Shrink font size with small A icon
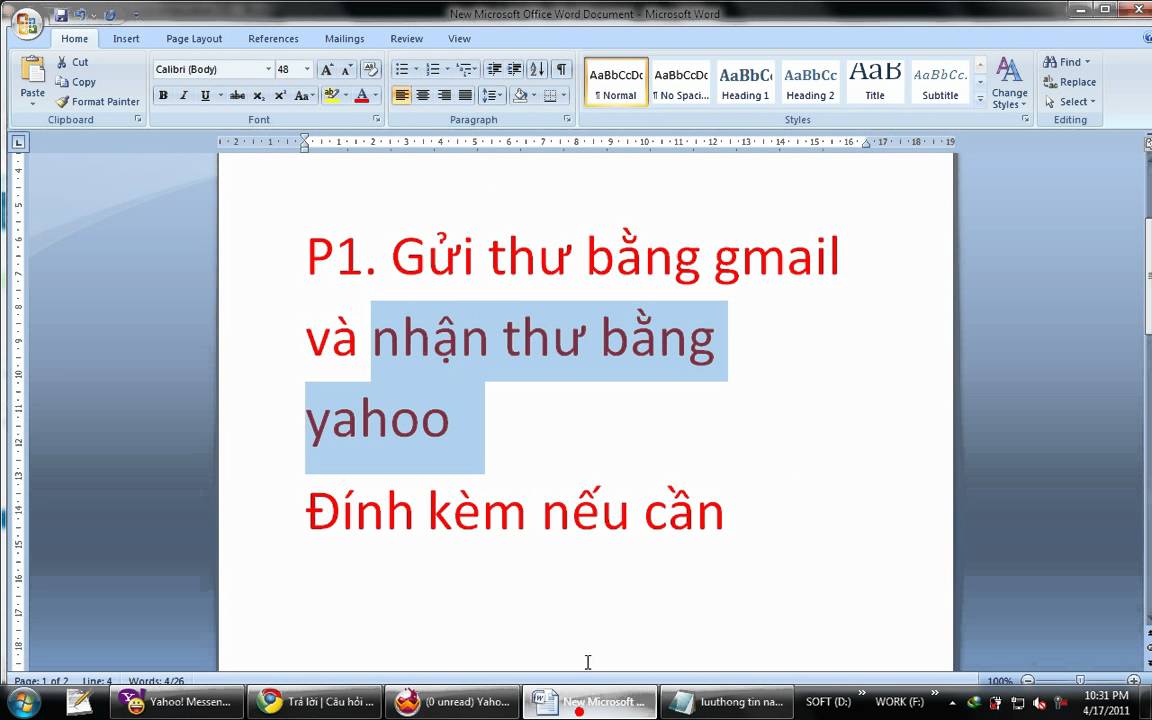Screen dimensions: 1152x720 pos(348,69)
